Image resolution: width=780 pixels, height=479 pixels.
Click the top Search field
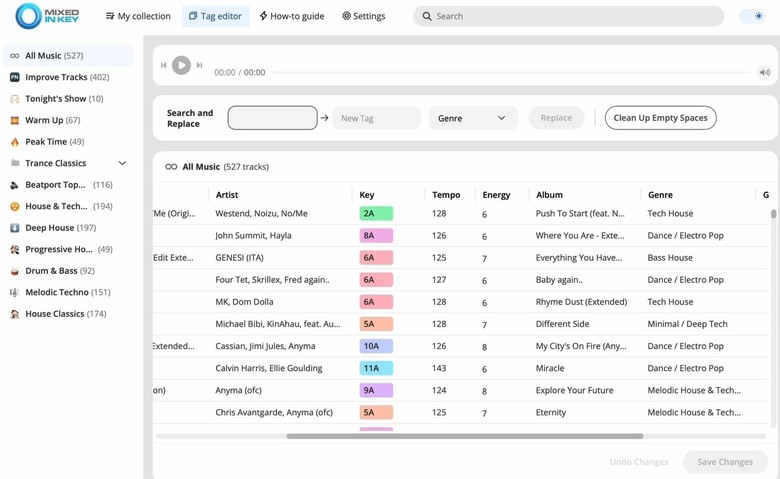point(569,16)
